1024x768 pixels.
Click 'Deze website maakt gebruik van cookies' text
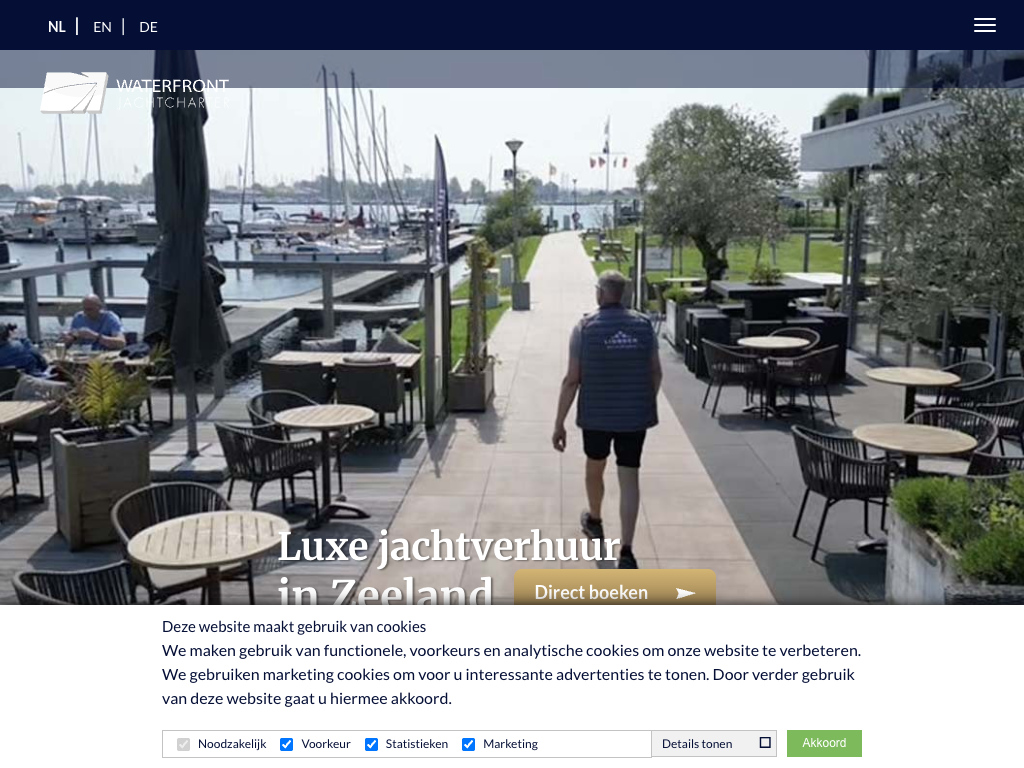[x=294, y=627]
